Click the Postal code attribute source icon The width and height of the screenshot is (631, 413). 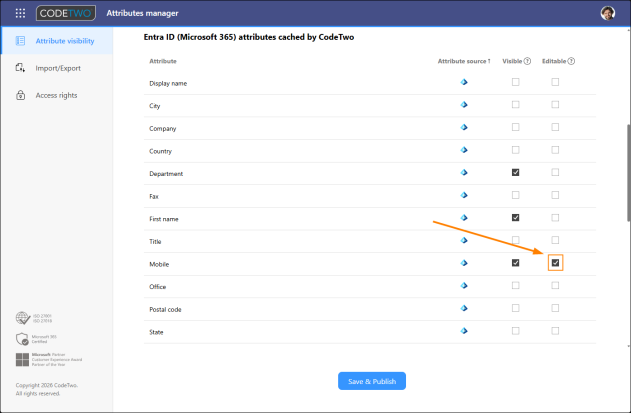(x=464, y=308)
